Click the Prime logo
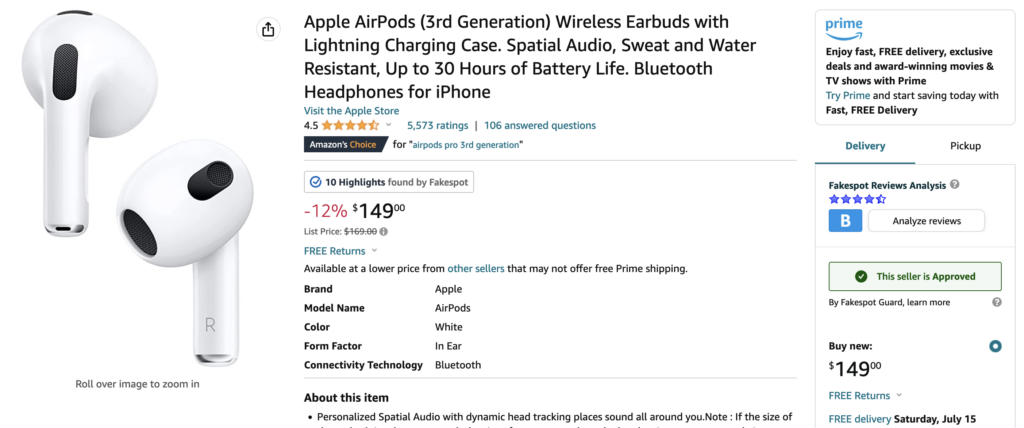Image resolution: width=1024 pixels, height=428 pixels. point(844,29)
